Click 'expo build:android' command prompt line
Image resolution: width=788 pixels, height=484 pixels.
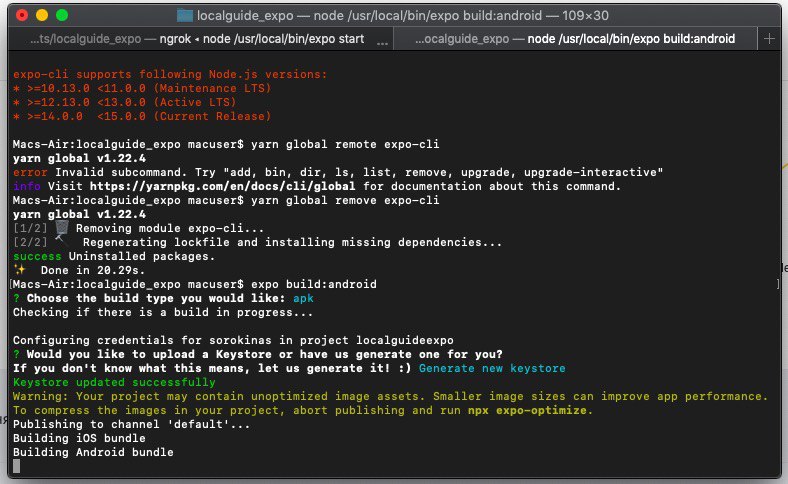(194, 284)
